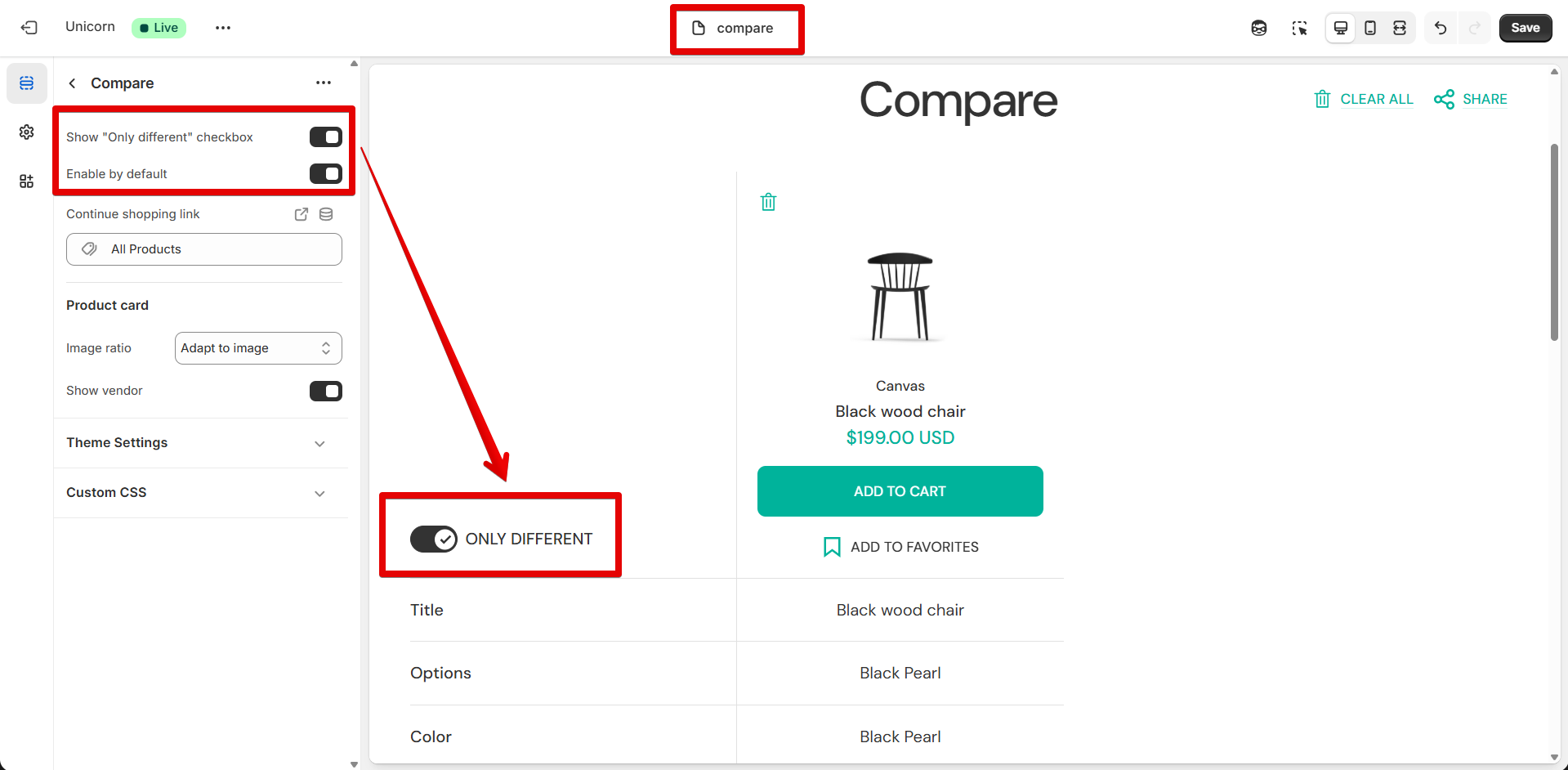This screenshot has height=770, width=1568.
Task: Toggle the Only Different preview switch
Action: (x=434, y=539)
